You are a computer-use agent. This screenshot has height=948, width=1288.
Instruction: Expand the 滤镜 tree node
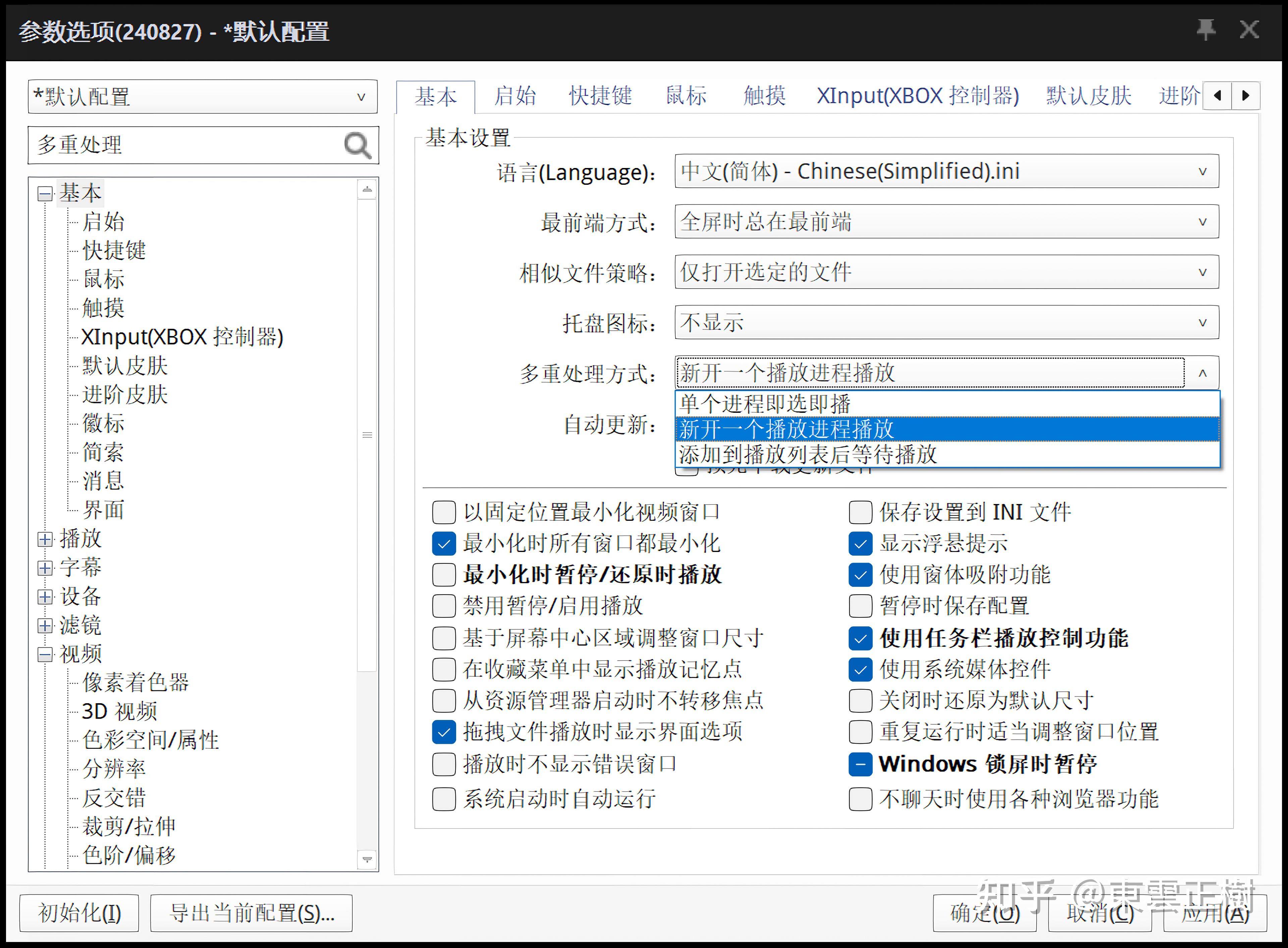[x=45, y=625]
